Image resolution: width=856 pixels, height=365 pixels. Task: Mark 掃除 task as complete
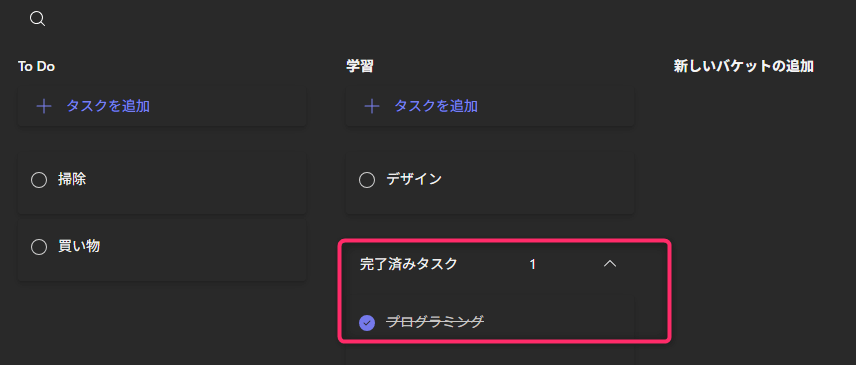pos(39,180)
